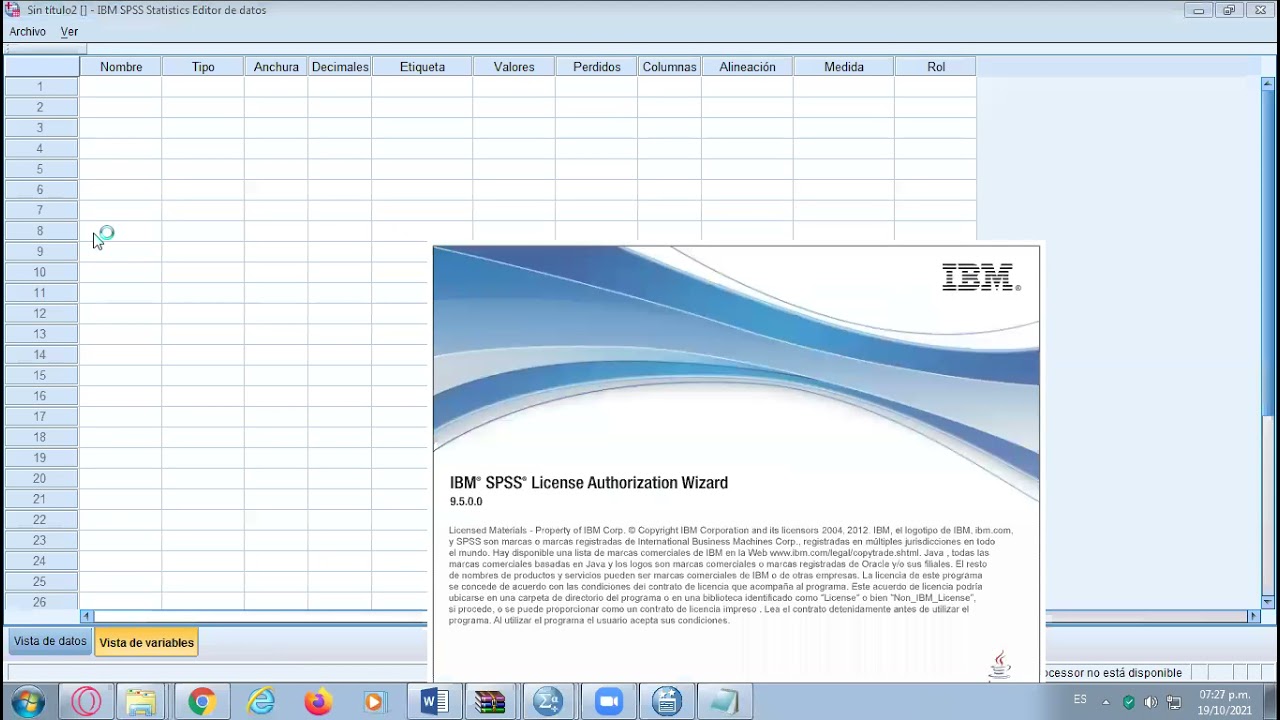Image resolution: width=1280 pixels, height=720 pixels.
Task: Click the horizontal scrollbar left arrow
Action: (87, 616)
